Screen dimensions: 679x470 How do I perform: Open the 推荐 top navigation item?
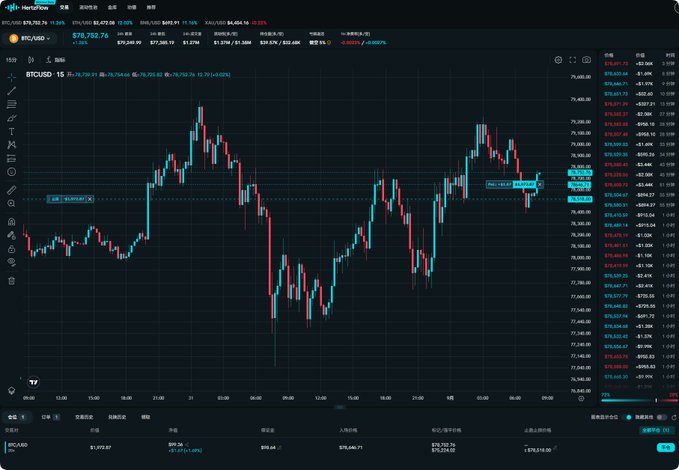pos(151,7)
